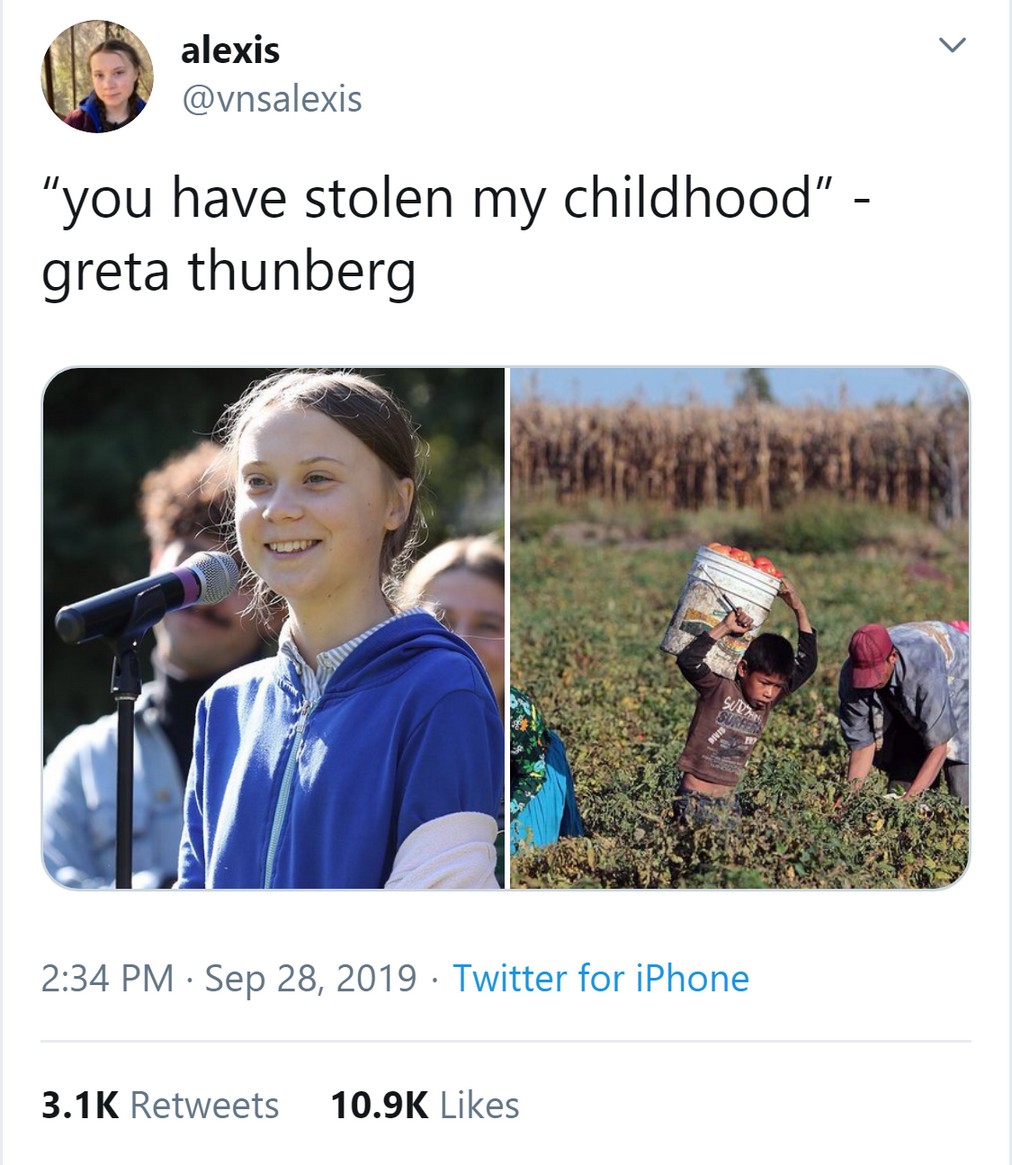Viewport: 1012px width, 1165px height.
Task: Open the right photo of the farm field
Action: click(x=739, y=627)
